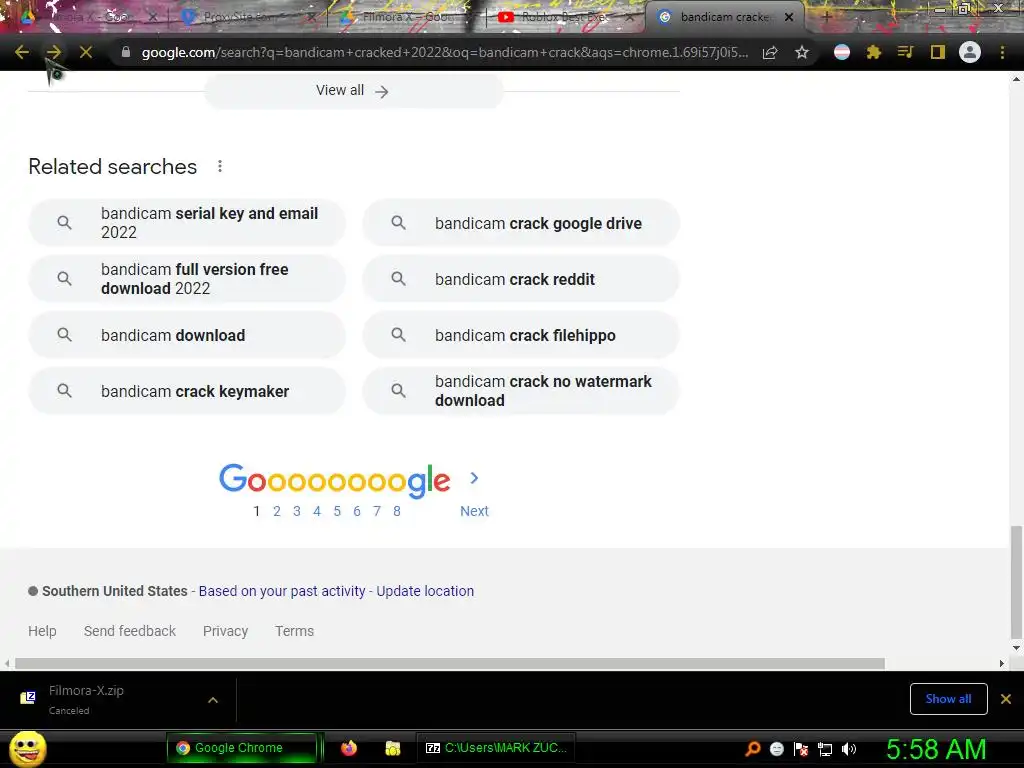Screen dimensions: 1024x768
Task: Go to results page 4
Action: pyautogui.click(x=317, y=511)
